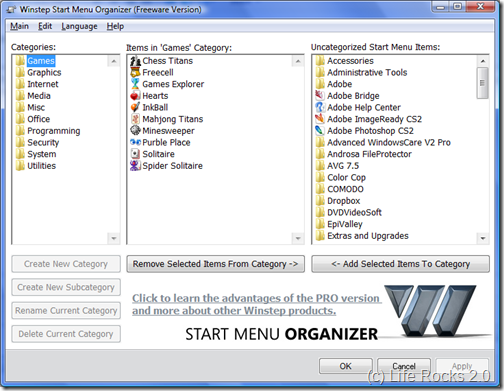Click the Mahjong Titans icon

click(135, 119)
